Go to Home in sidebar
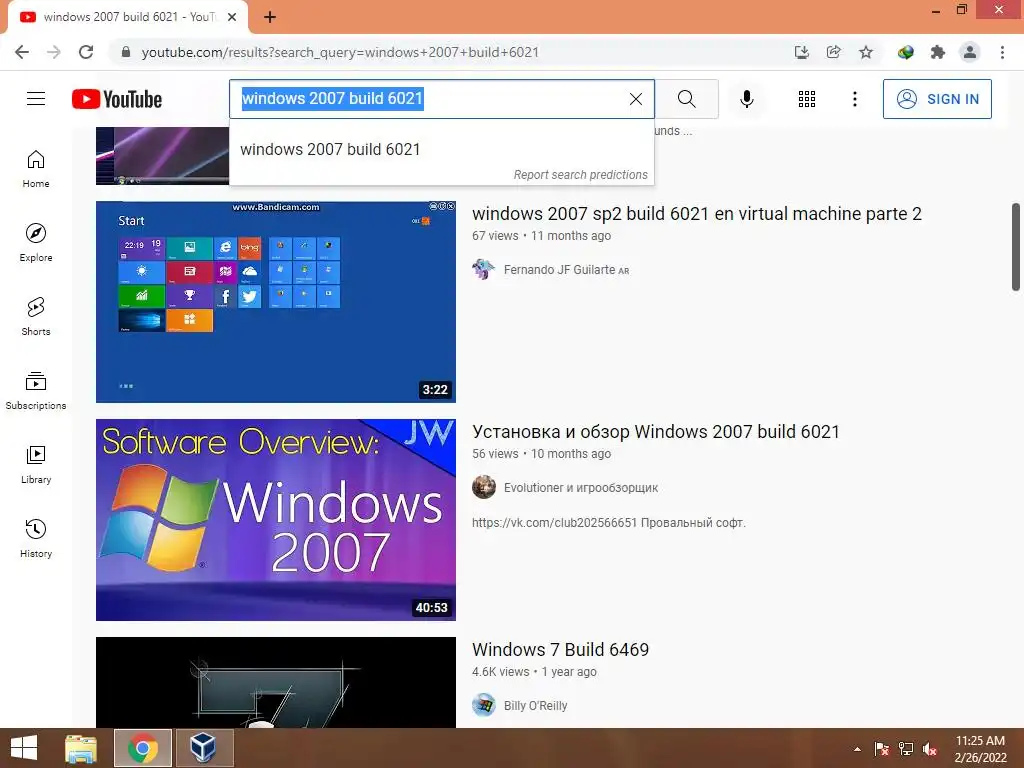Viewport: 1024px width, 768px height. (x=36, y=168)
